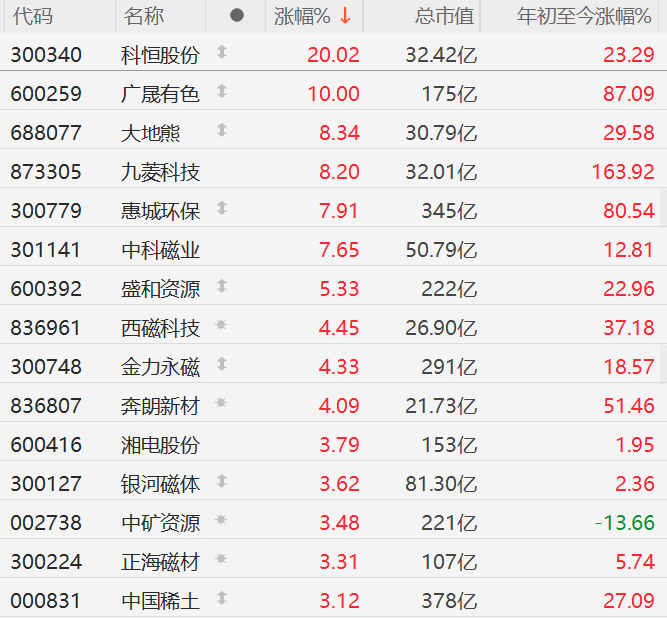The image size is (667, 618).
Task: Select stock name 大地熊
Action: pos(151,133)
